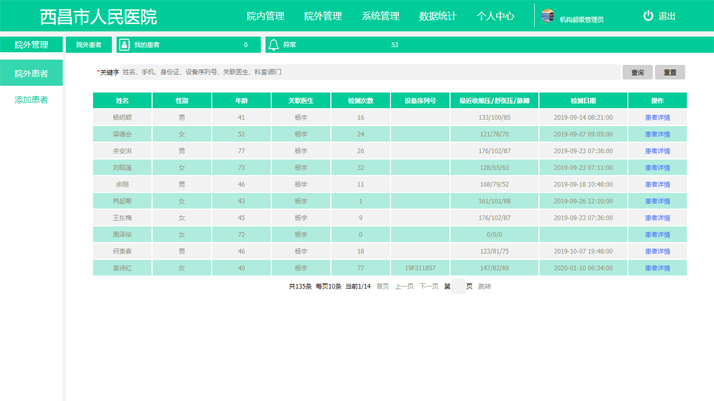Screen dimensions: 714x401
Task: Open the 院外管理 menu
Action: [322, 16]
